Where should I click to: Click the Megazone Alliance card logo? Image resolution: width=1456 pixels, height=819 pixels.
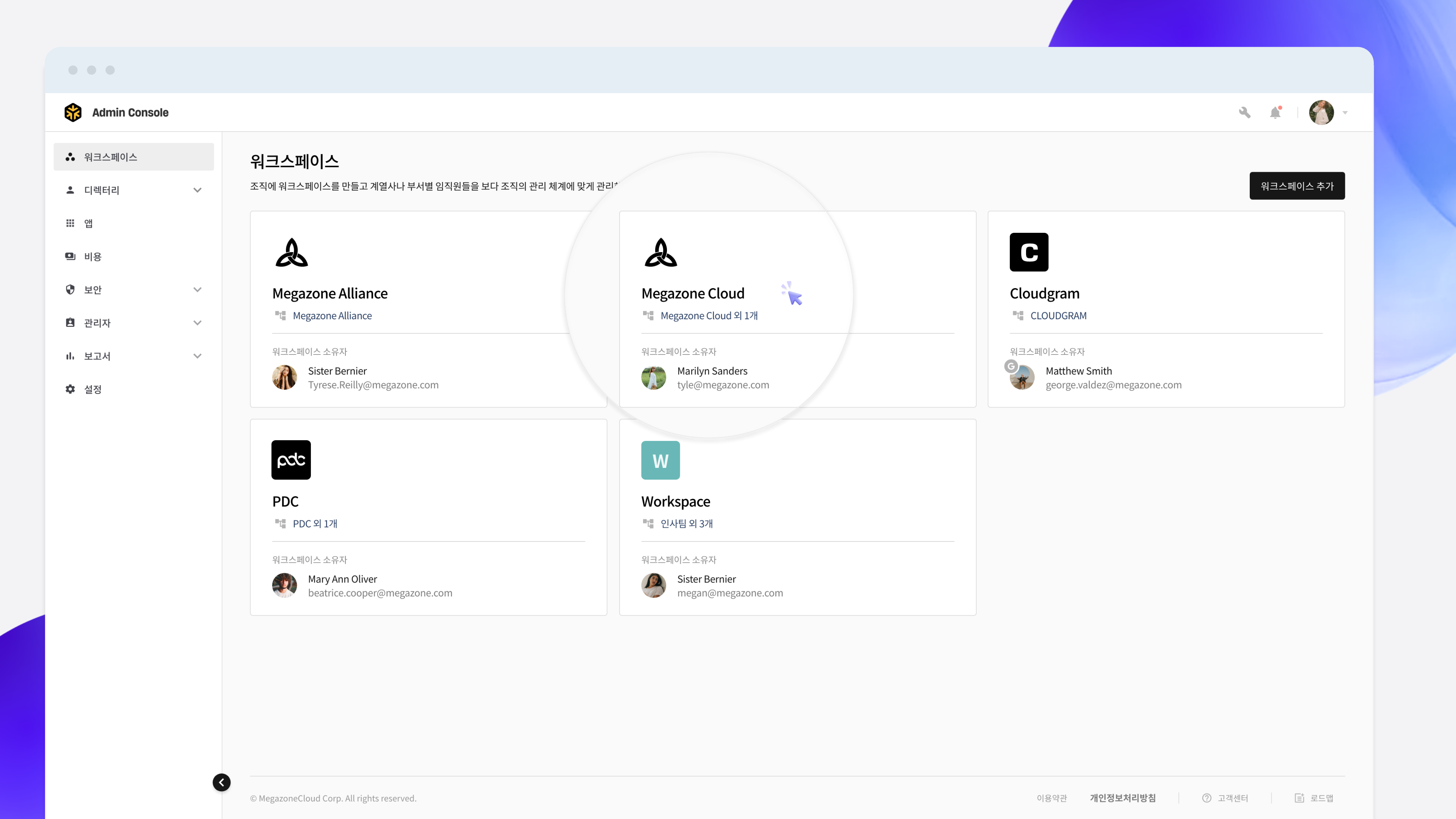pos(292,252)
